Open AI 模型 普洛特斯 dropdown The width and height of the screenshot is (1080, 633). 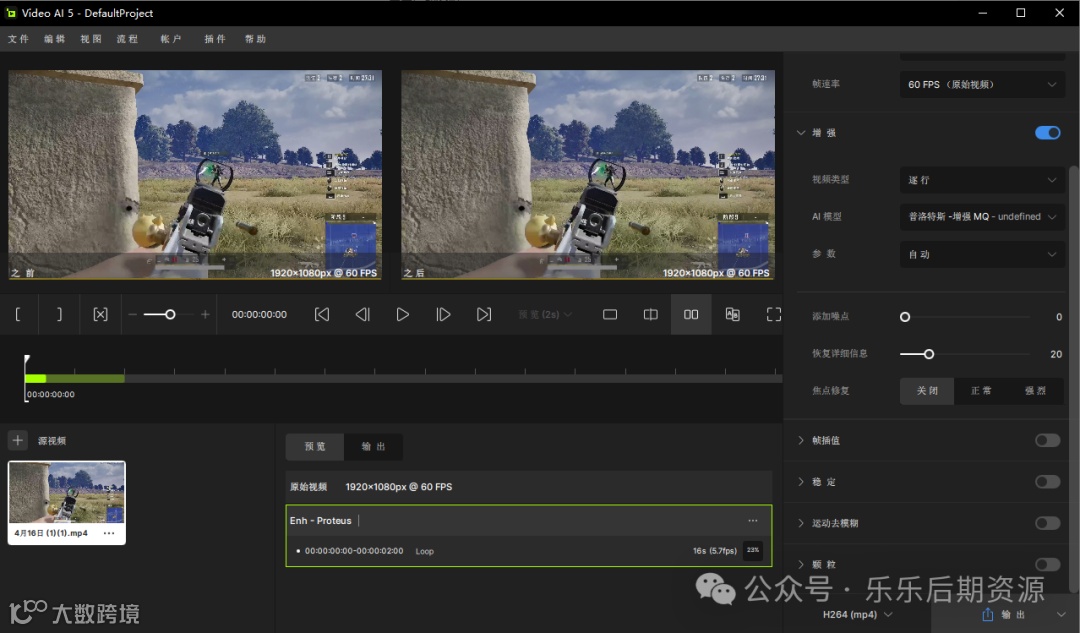click(982, 216)
